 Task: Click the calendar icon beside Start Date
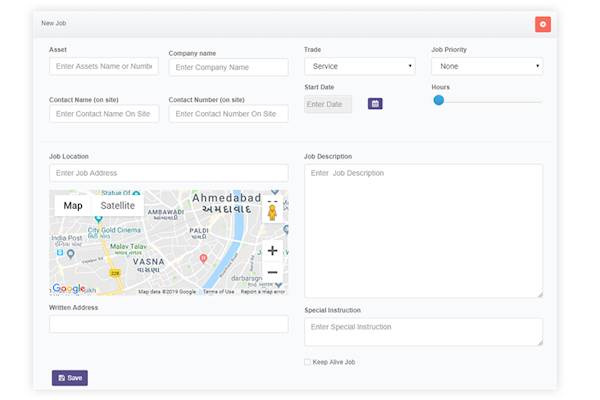(x=375, y=104)
